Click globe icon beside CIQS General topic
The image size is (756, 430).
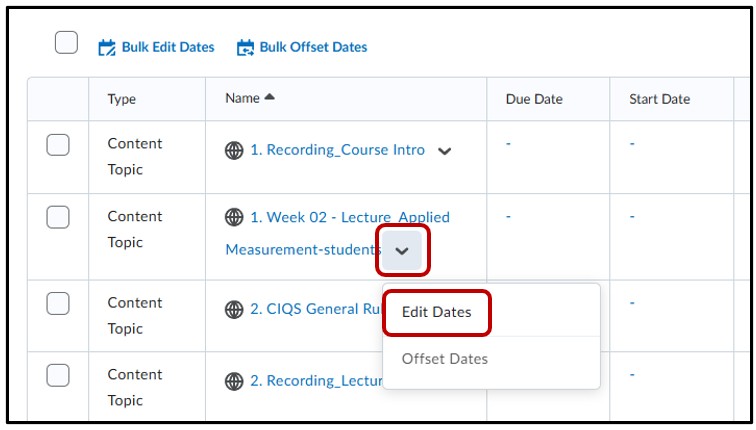click(x=234, y=309)
